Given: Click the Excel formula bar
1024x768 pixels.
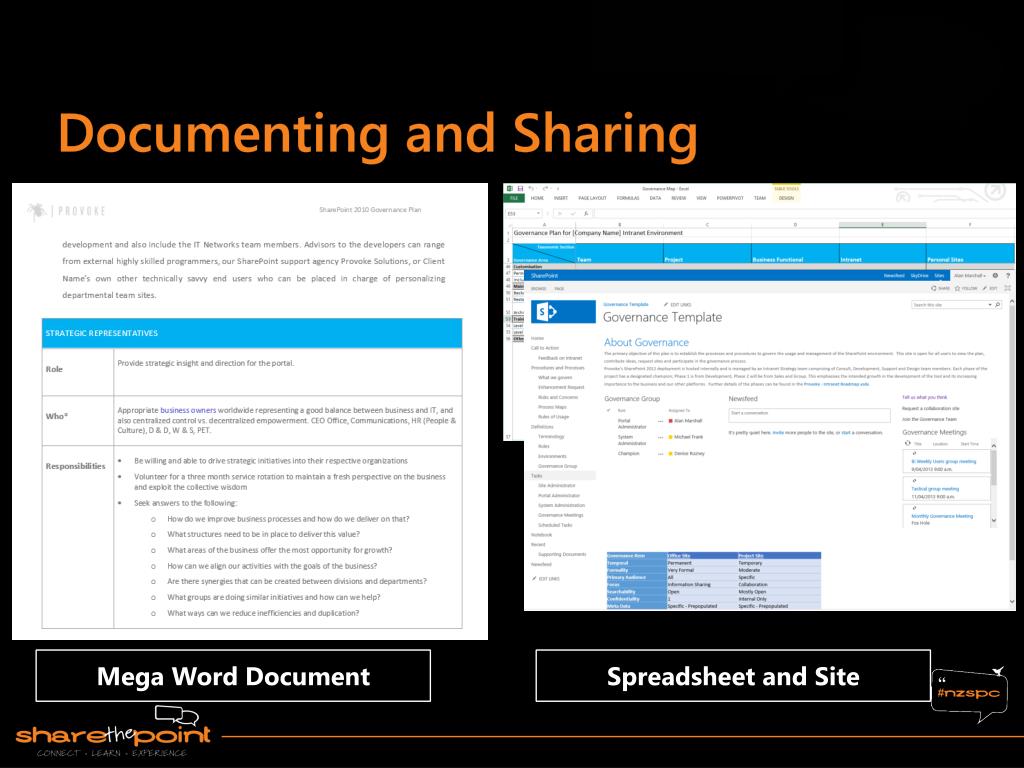Looking at the screenshot, I should tap(804, 214).
